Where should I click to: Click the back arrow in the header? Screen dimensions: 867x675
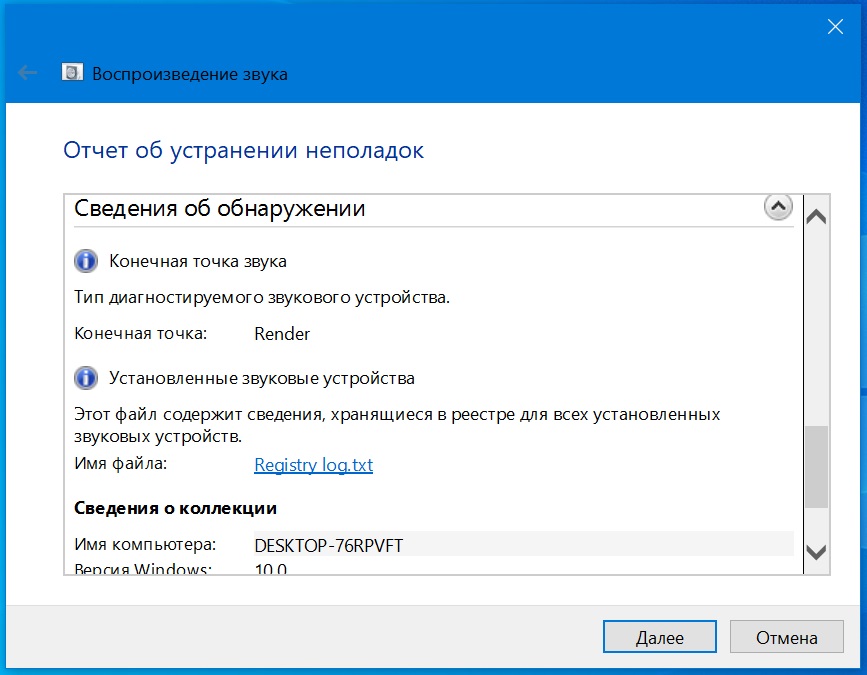(28, 73)
